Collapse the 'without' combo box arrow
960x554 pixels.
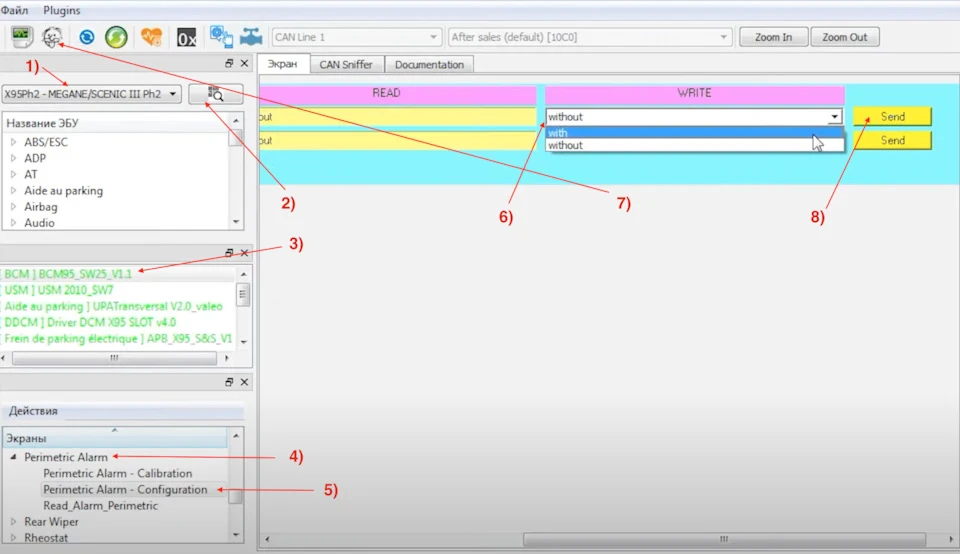tap(834, 116)
